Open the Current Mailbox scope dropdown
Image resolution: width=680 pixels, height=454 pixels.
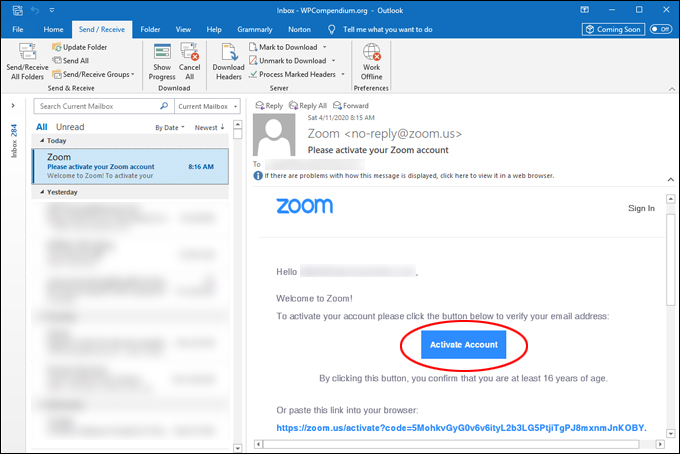[207, 106]
